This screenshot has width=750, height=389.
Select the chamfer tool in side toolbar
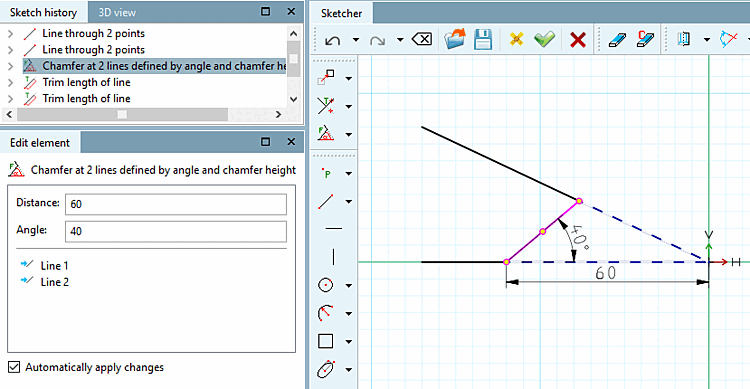coord(326,133)
